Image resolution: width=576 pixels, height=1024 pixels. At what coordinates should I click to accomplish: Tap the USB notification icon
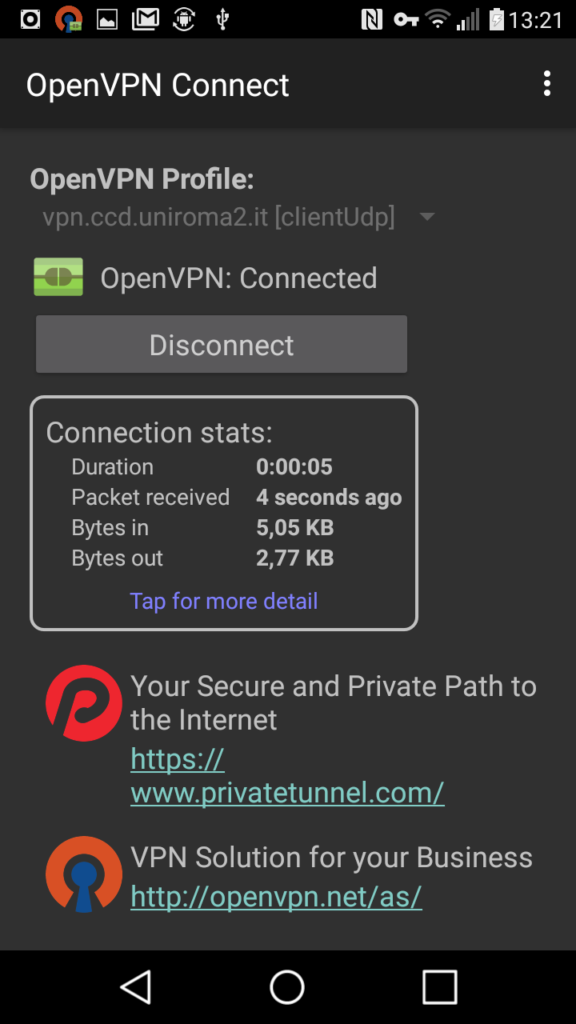222,20
